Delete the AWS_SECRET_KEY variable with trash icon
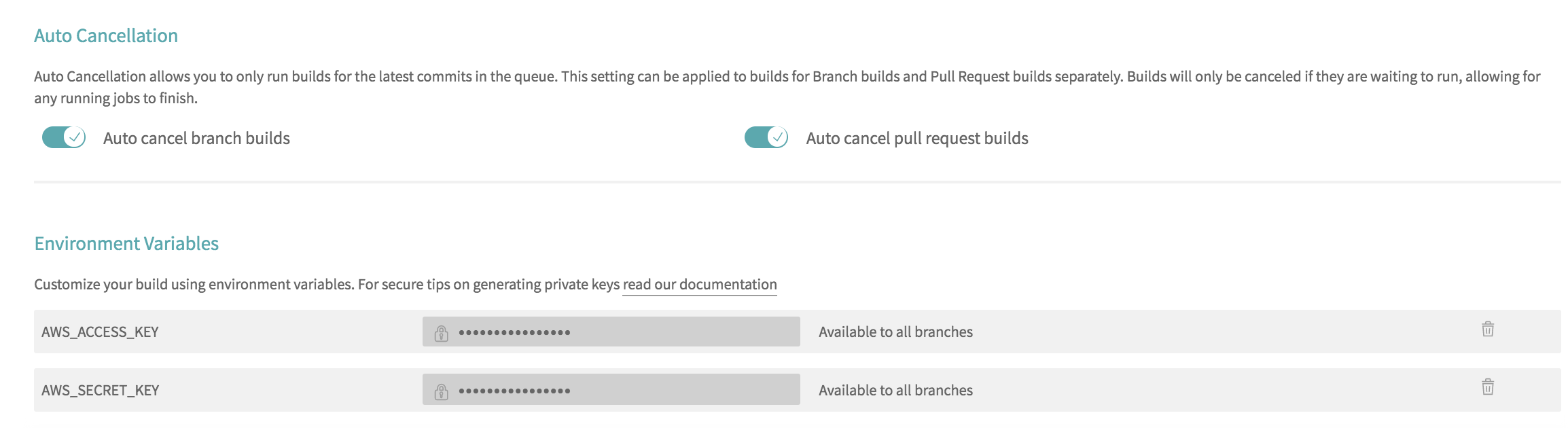Screen dimensions: 1568x428 click(x=1487, y=387)
